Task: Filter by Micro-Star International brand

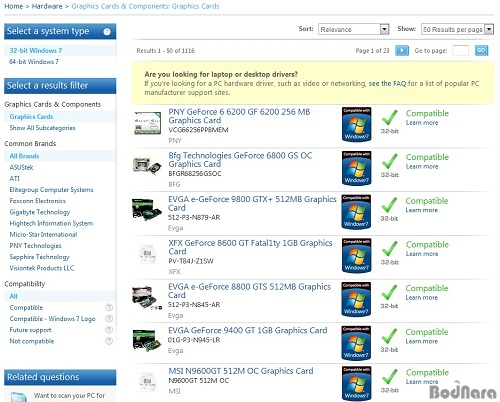Action: point(43,234)
